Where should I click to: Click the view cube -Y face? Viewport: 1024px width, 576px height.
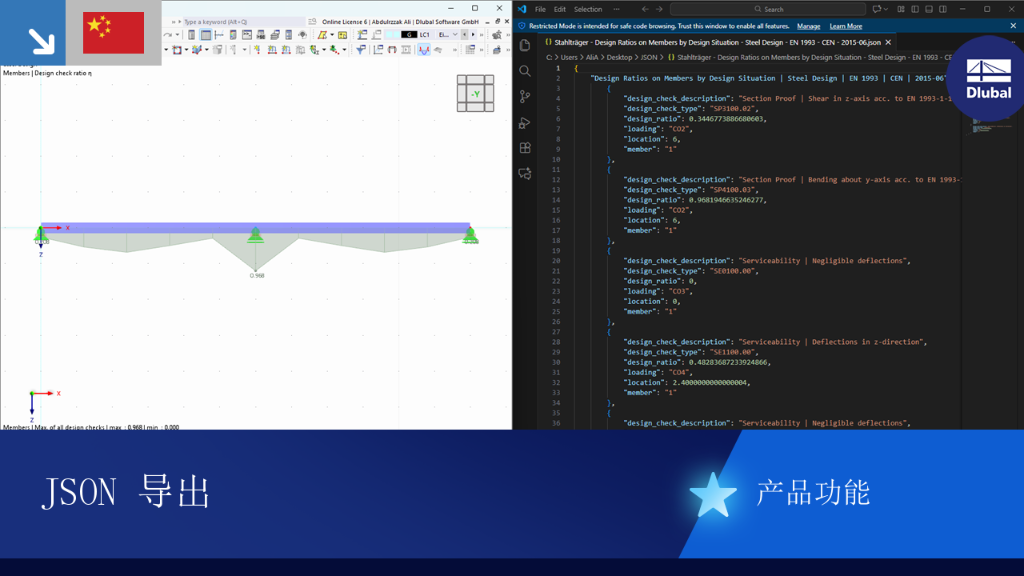pyautogui.click(x=475, y=94)
